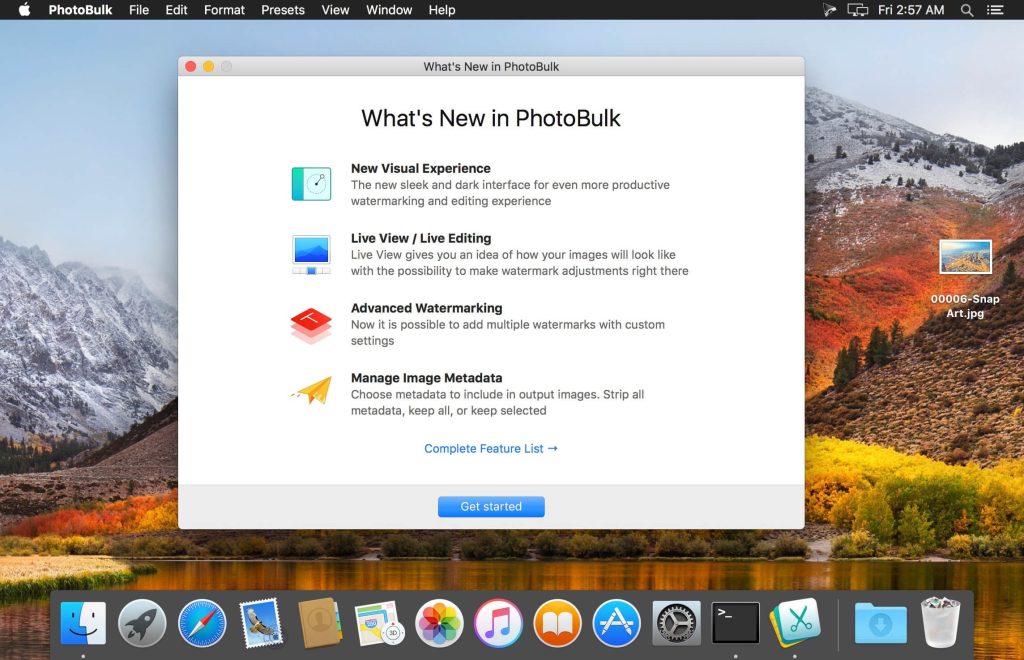Screen dimensions: 1024x660
Task: Follow the Complete Feature List link
Action: click(x=490, y=449)
